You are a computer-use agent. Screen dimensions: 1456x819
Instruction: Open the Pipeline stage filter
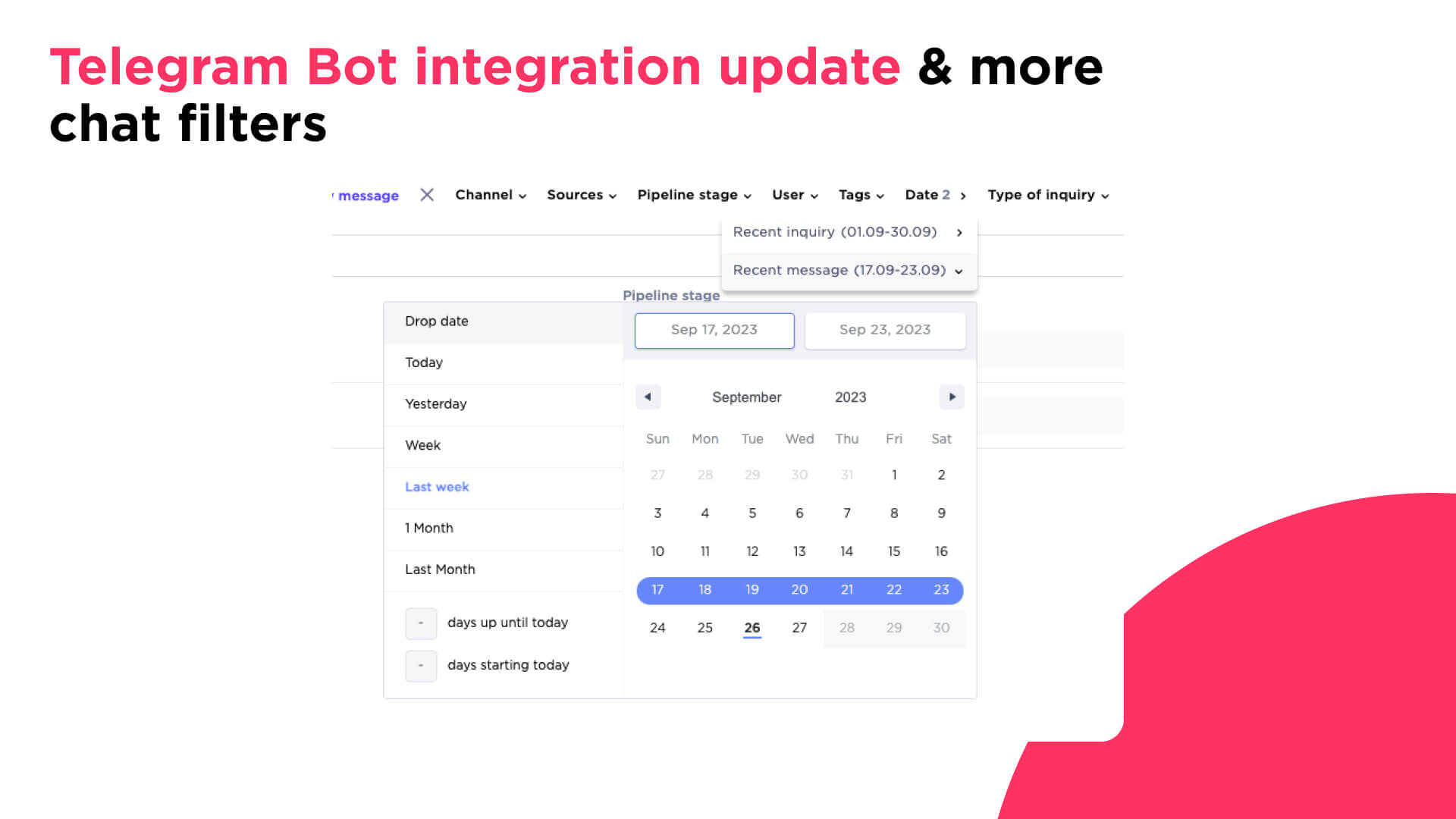[x=693, y=194]
